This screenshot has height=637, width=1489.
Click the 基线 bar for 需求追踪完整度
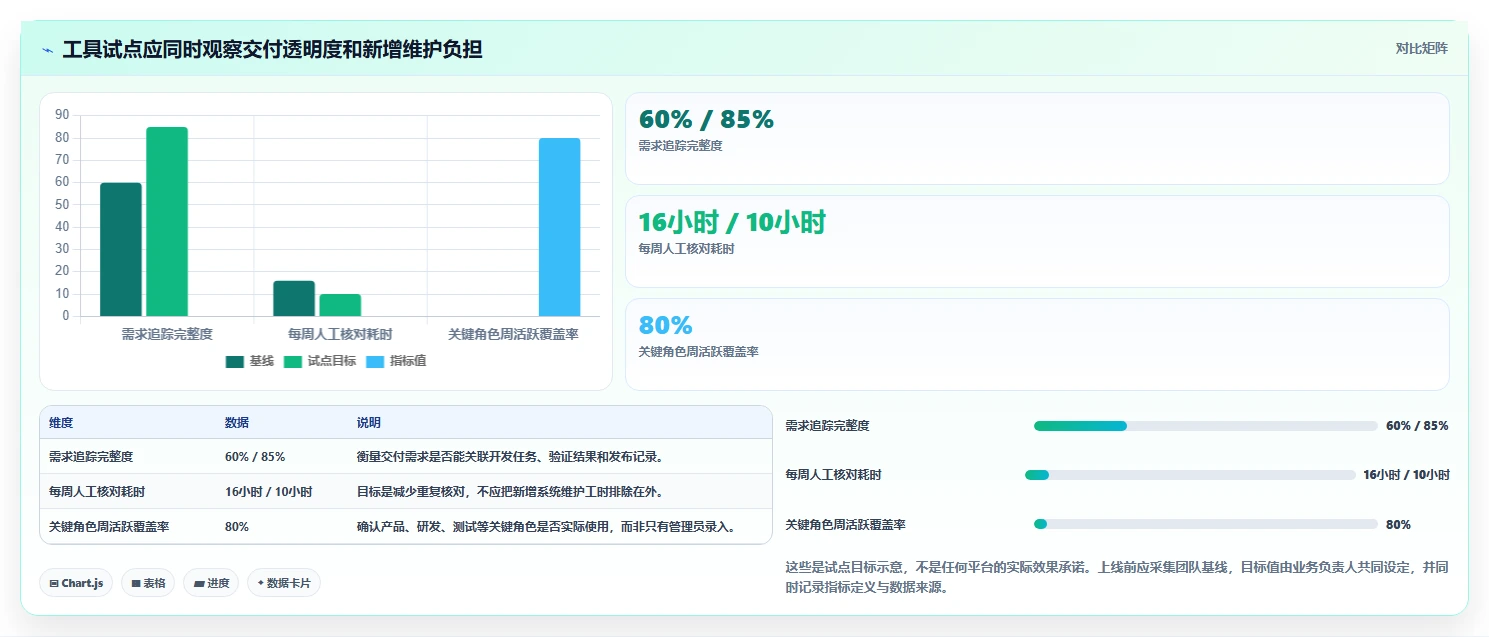point(121,249)
